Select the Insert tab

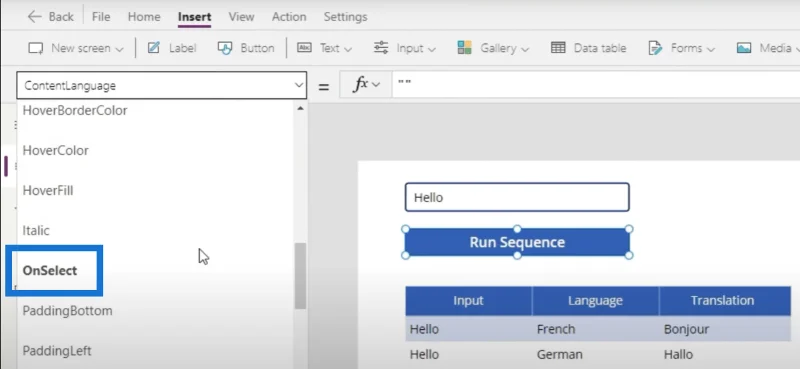click(194, 17)
